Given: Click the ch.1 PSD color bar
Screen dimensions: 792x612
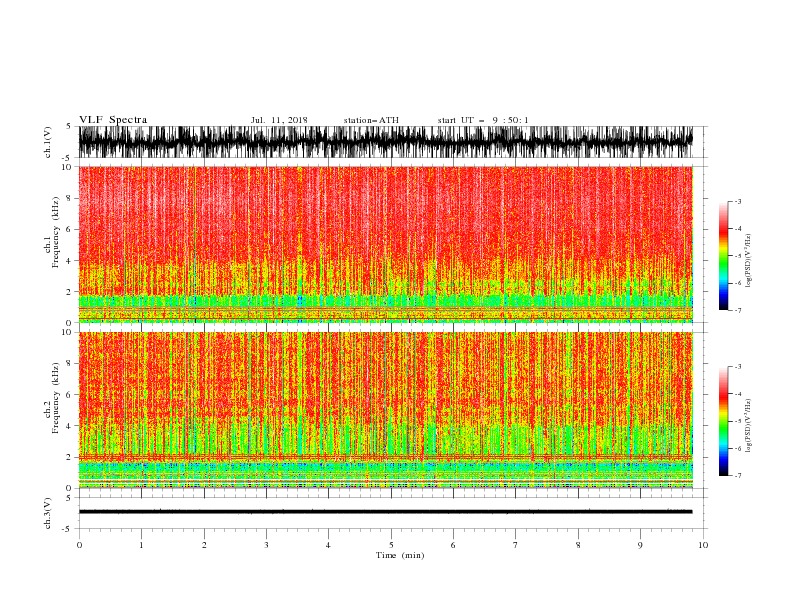Looking at the screenshot, I should pyautogui.click(x=723, y=256).
